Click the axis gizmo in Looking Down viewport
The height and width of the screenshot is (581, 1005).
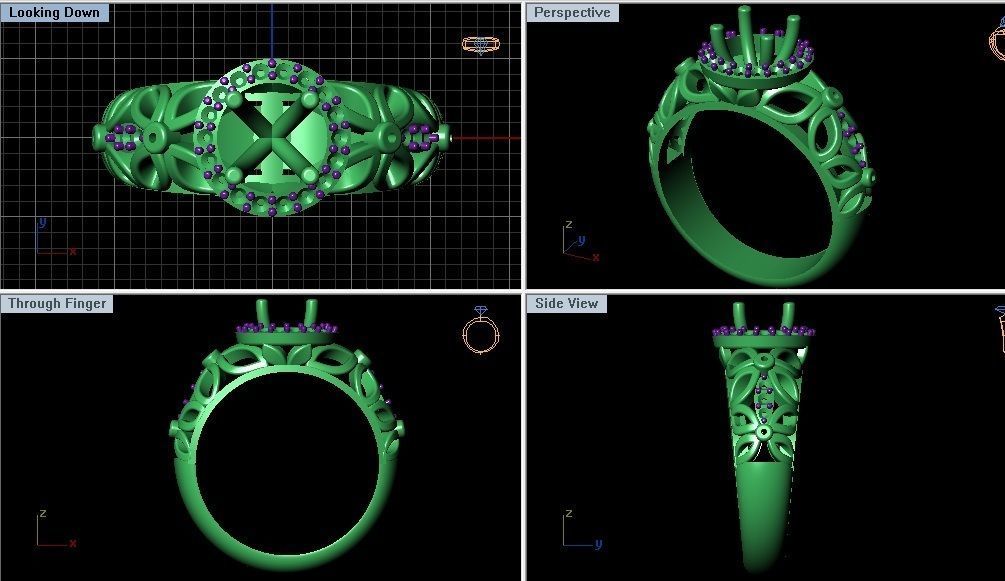[56, 237]
